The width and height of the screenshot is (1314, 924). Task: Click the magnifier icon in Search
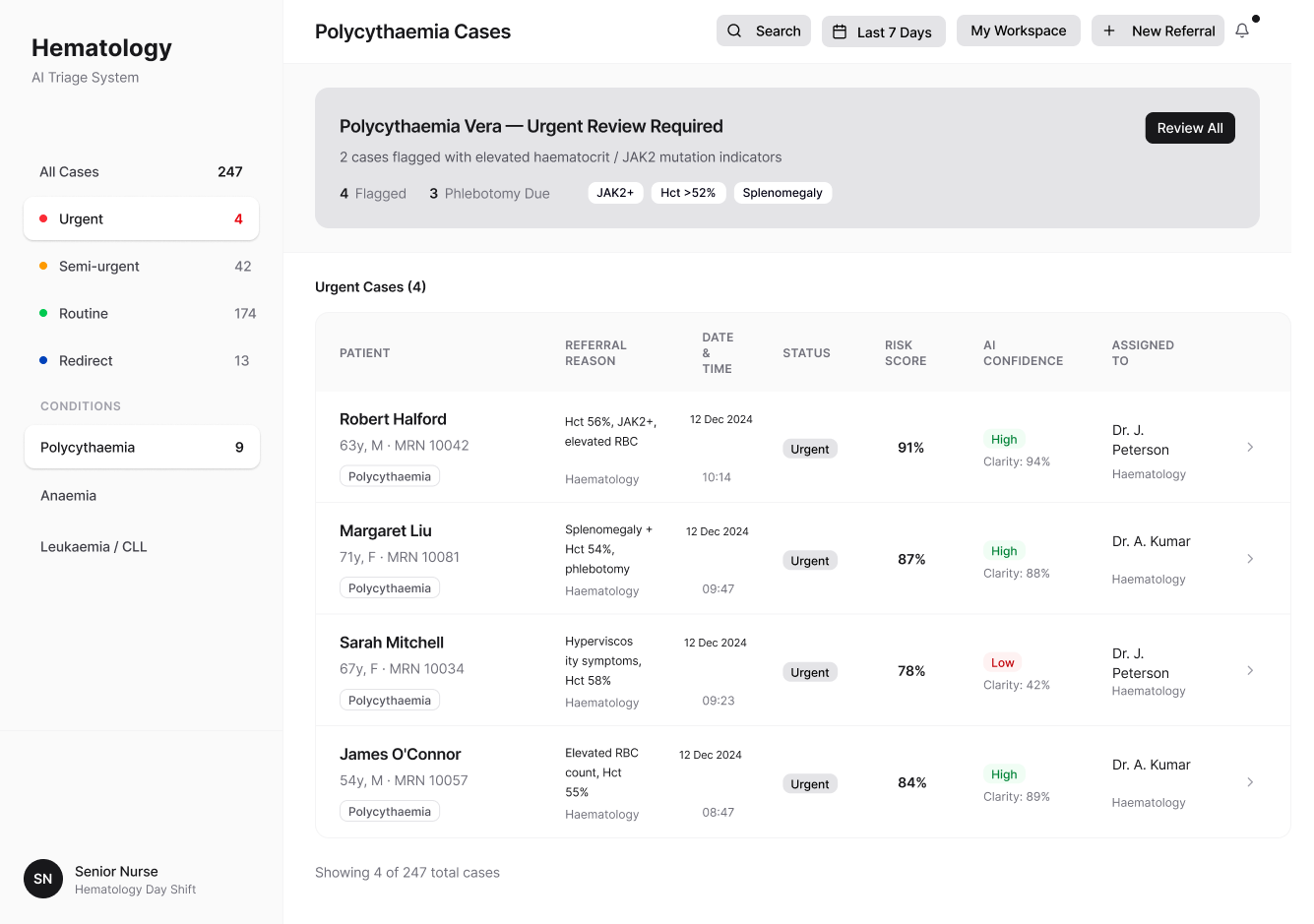(734, 31)
